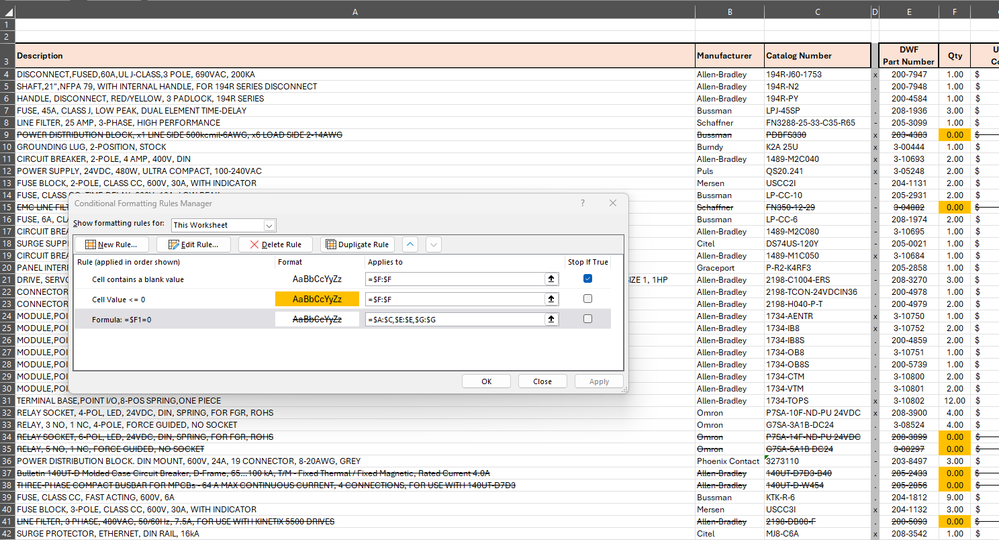Select the strikethrough format preview of formula rule
Screen dimensions: 999x540
point(317,320)
